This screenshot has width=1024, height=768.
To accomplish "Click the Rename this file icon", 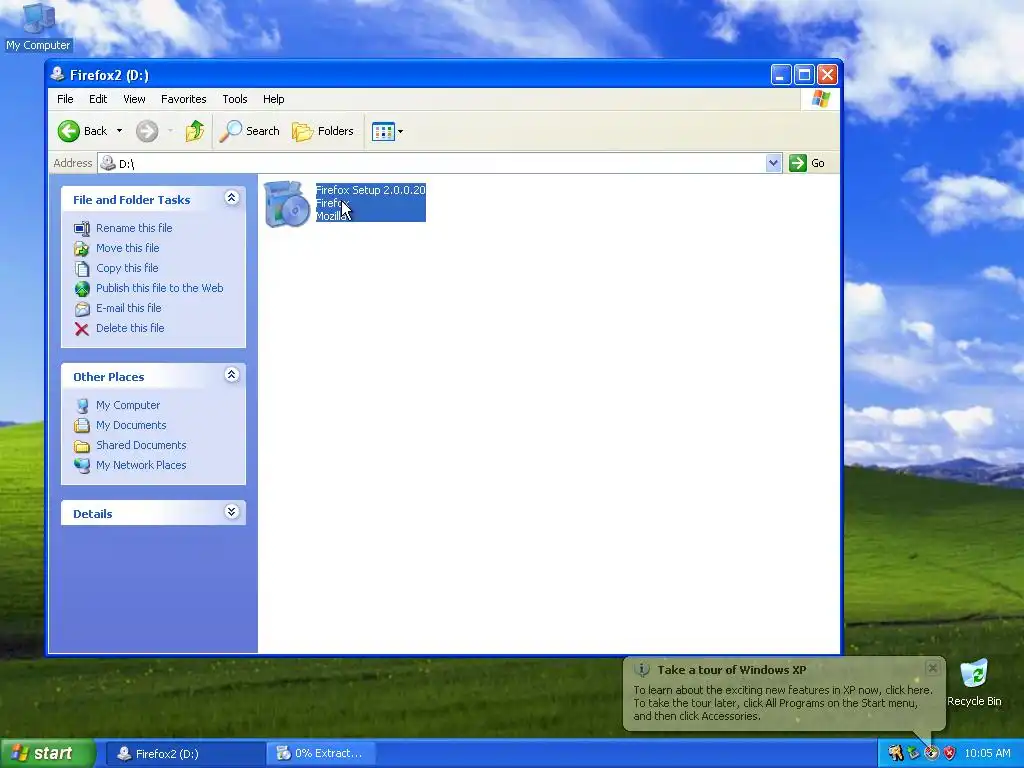I will [x=82, y=229].
